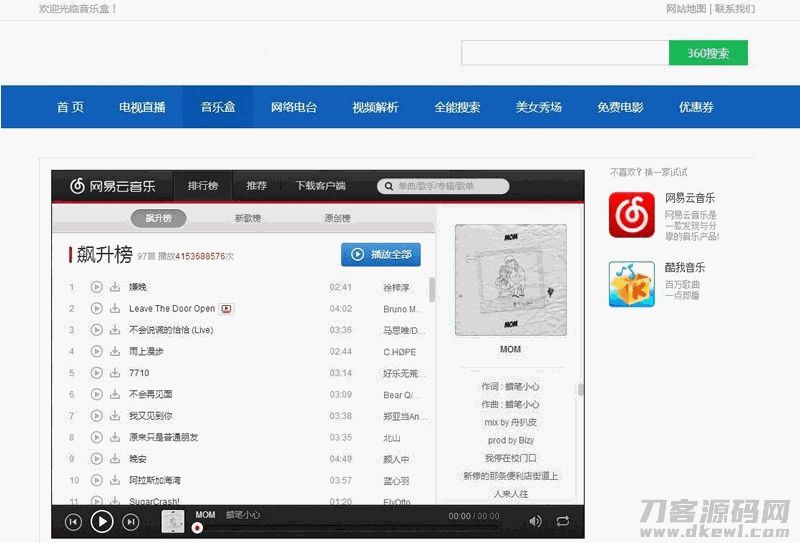Image resolution: width=800 pixels, height=543 pixels.
Task: Play the song 雨上漫步
Action: (x=97, y=352)
